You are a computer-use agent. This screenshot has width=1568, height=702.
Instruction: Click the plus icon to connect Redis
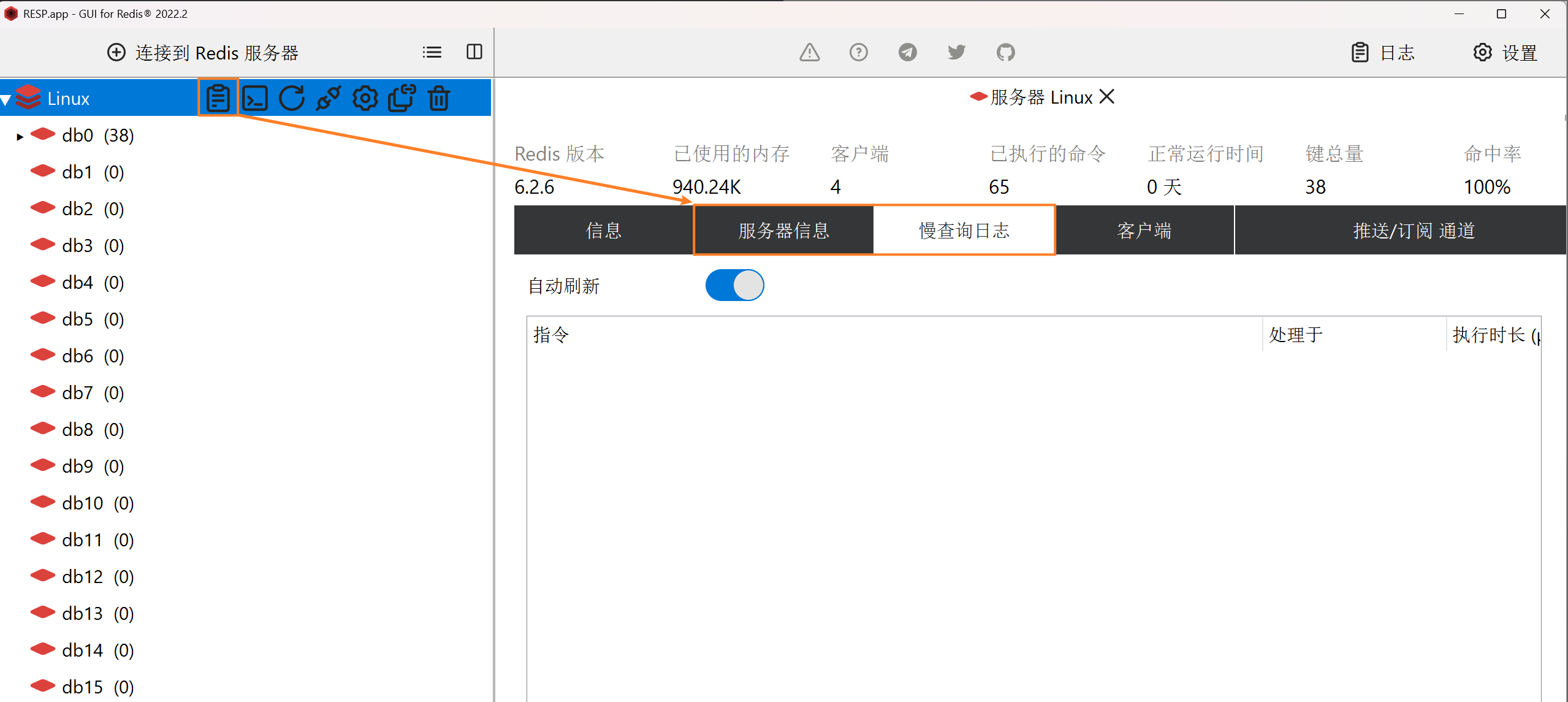pos(116,52)
